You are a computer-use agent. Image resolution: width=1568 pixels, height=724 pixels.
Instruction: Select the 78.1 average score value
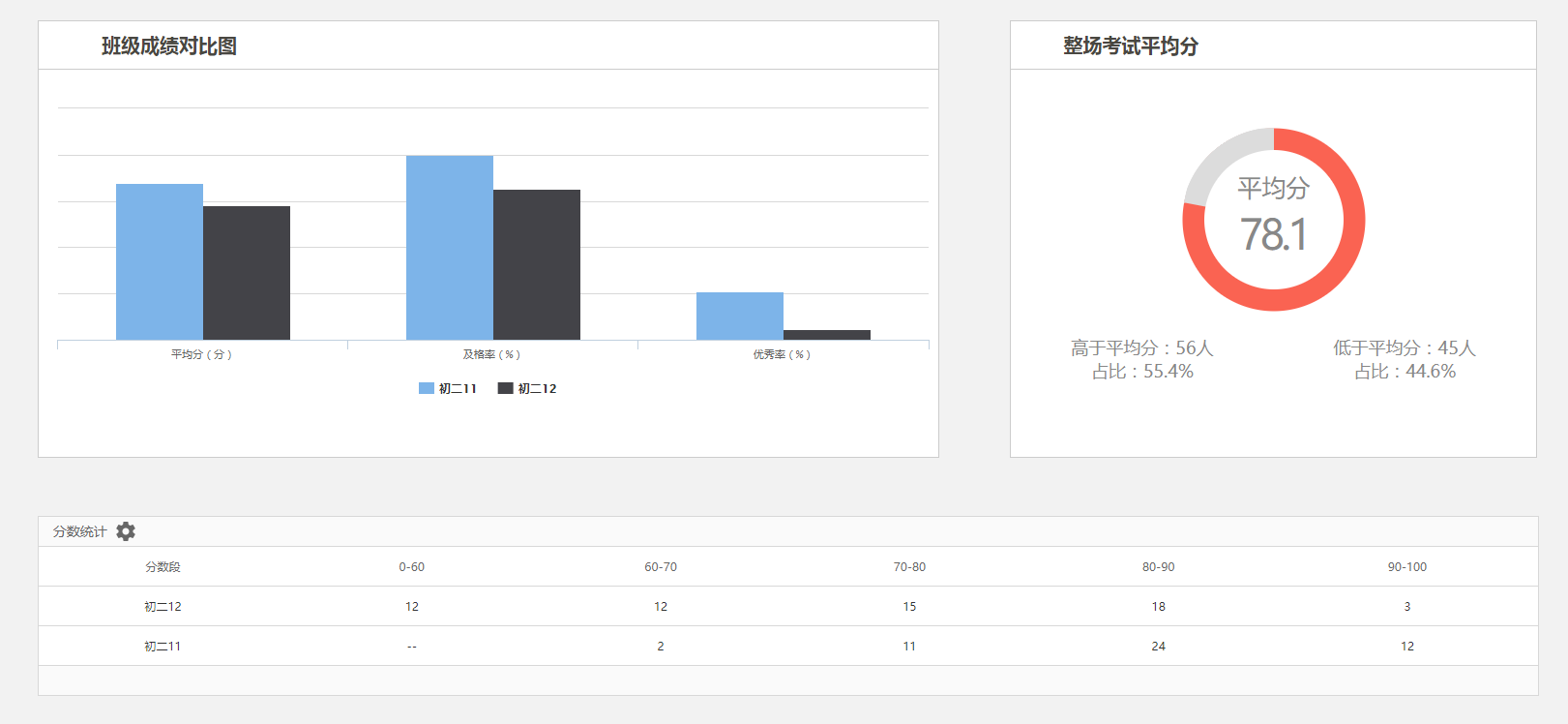tap(1273, 234)
